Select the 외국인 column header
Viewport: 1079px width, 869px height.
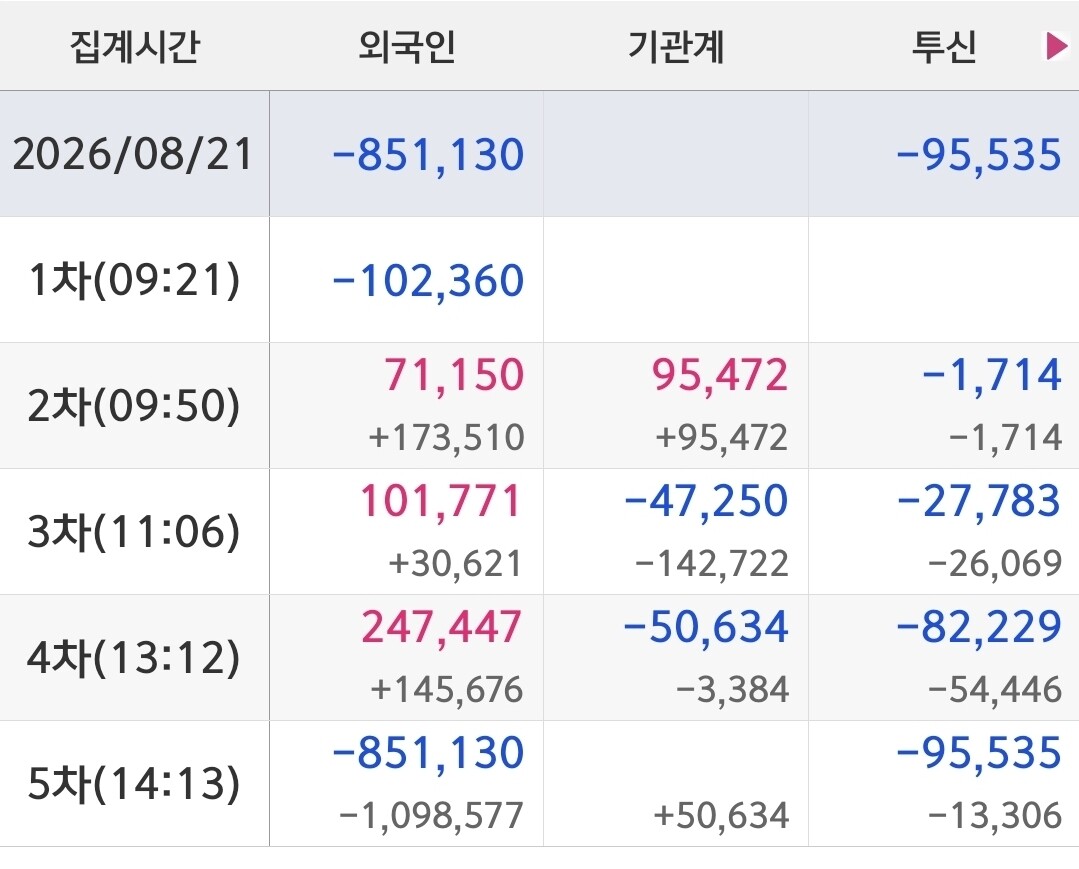407,47
